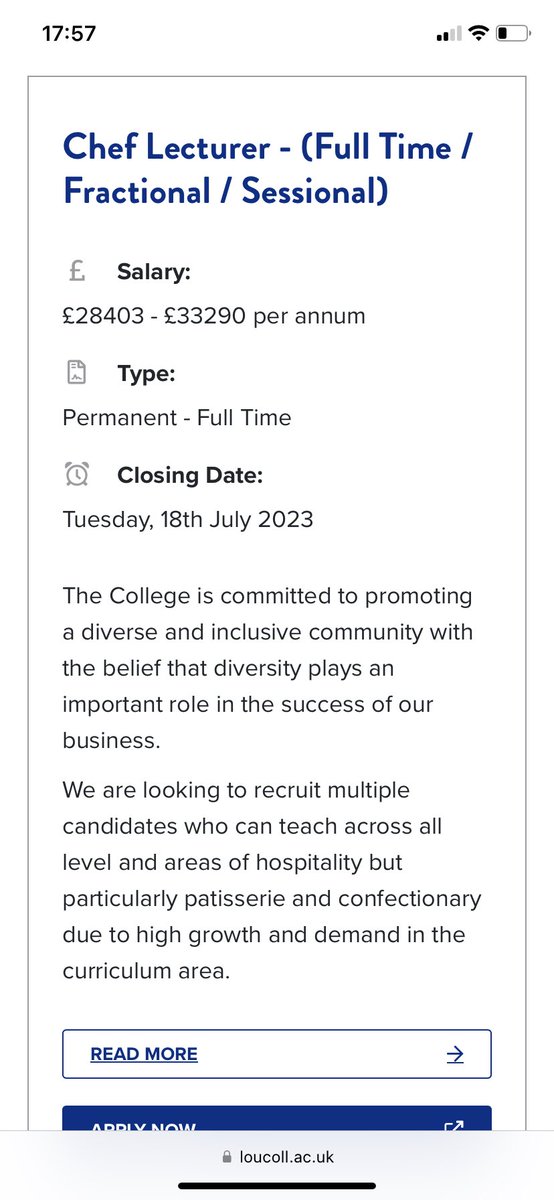Tap the 17:57 clock in status bar
The image size is (554, 1200).
[69, 33]
